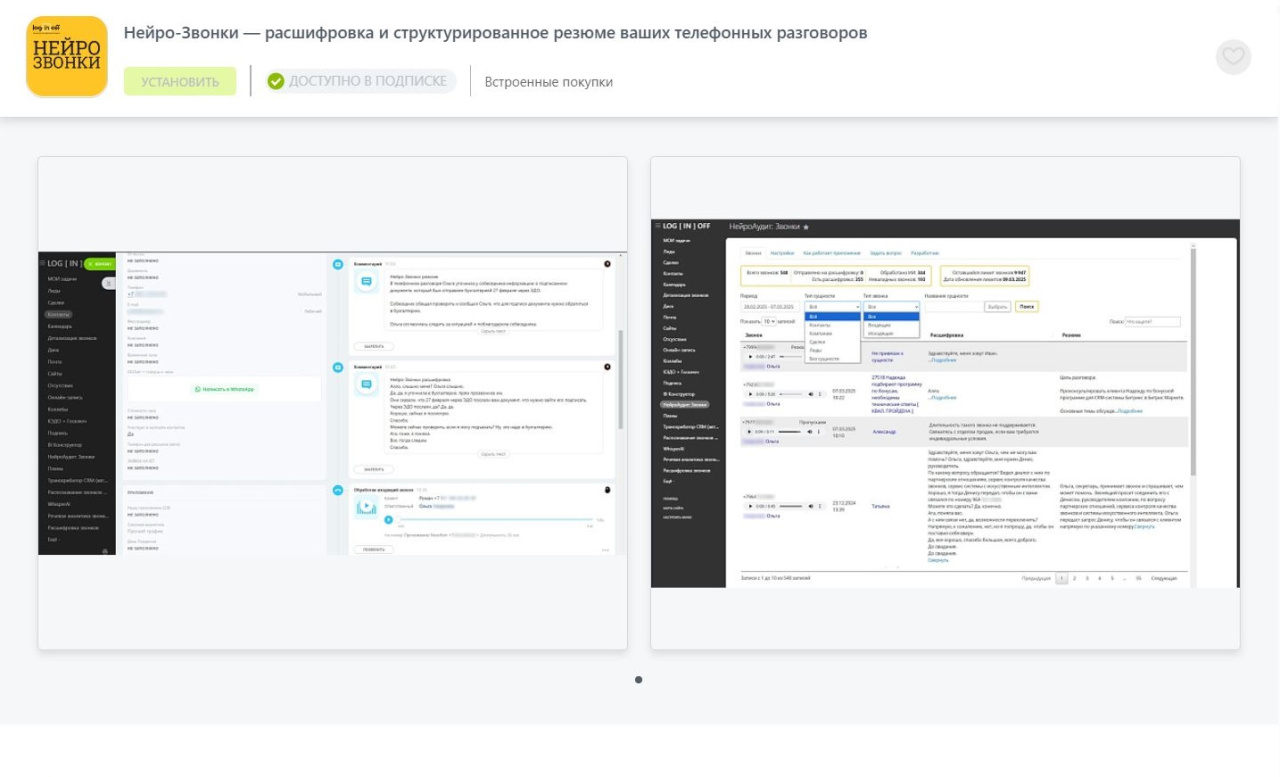The height and width of the screenshot is (777, 1280).
Task: Click the Нейро Звонки app logo
Action: coord(67,57)
